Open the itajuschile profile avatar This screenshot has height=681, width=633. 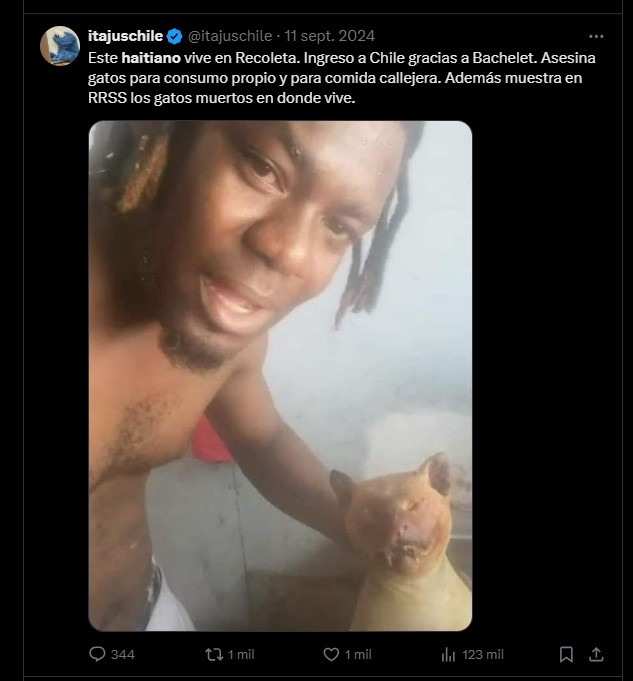pyautogui.click(x=60, y=46)
